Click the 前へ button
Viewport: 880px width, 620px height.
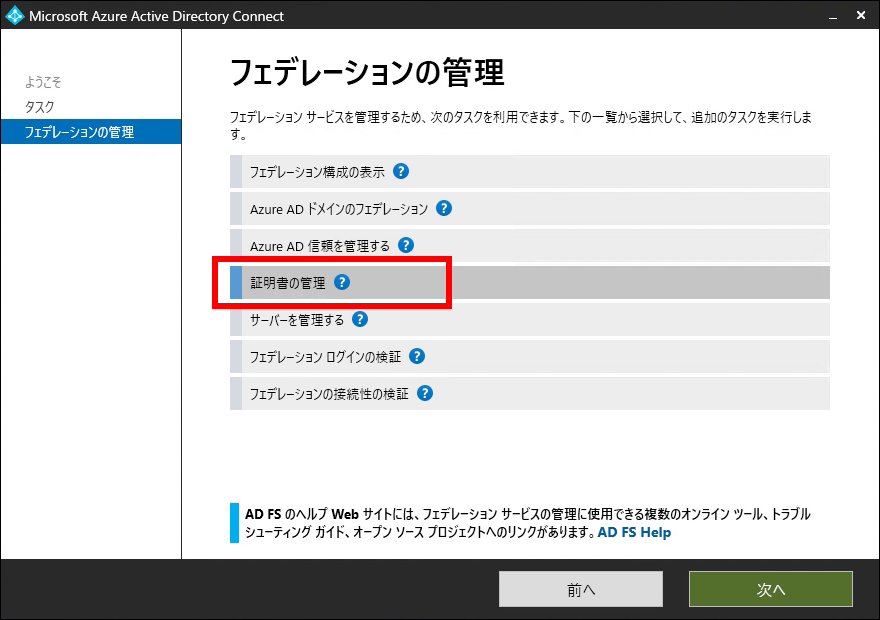point(581,589)
